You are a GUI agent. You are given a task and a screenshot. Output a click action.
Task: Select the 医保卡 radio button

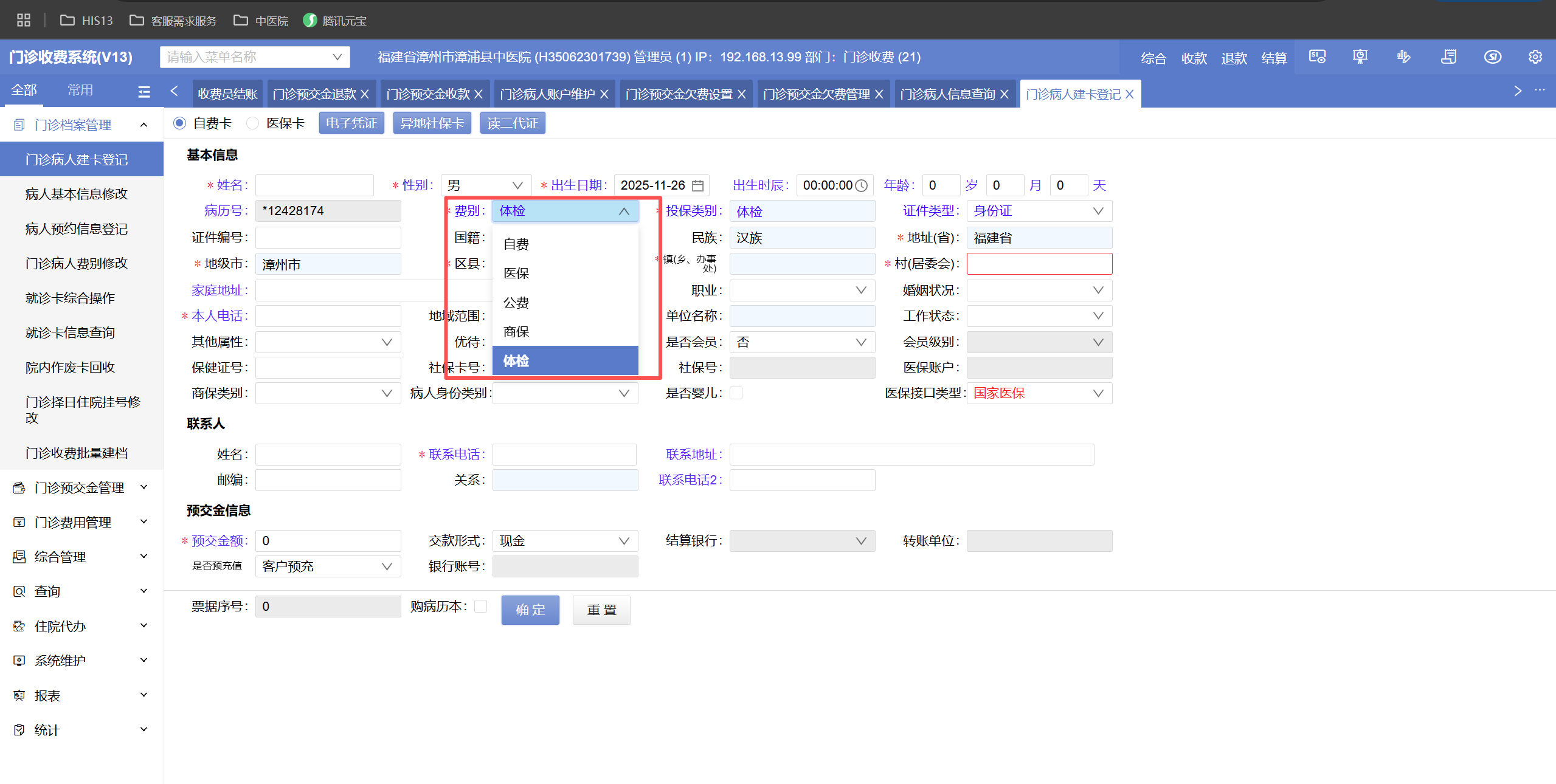coord(253,123)
